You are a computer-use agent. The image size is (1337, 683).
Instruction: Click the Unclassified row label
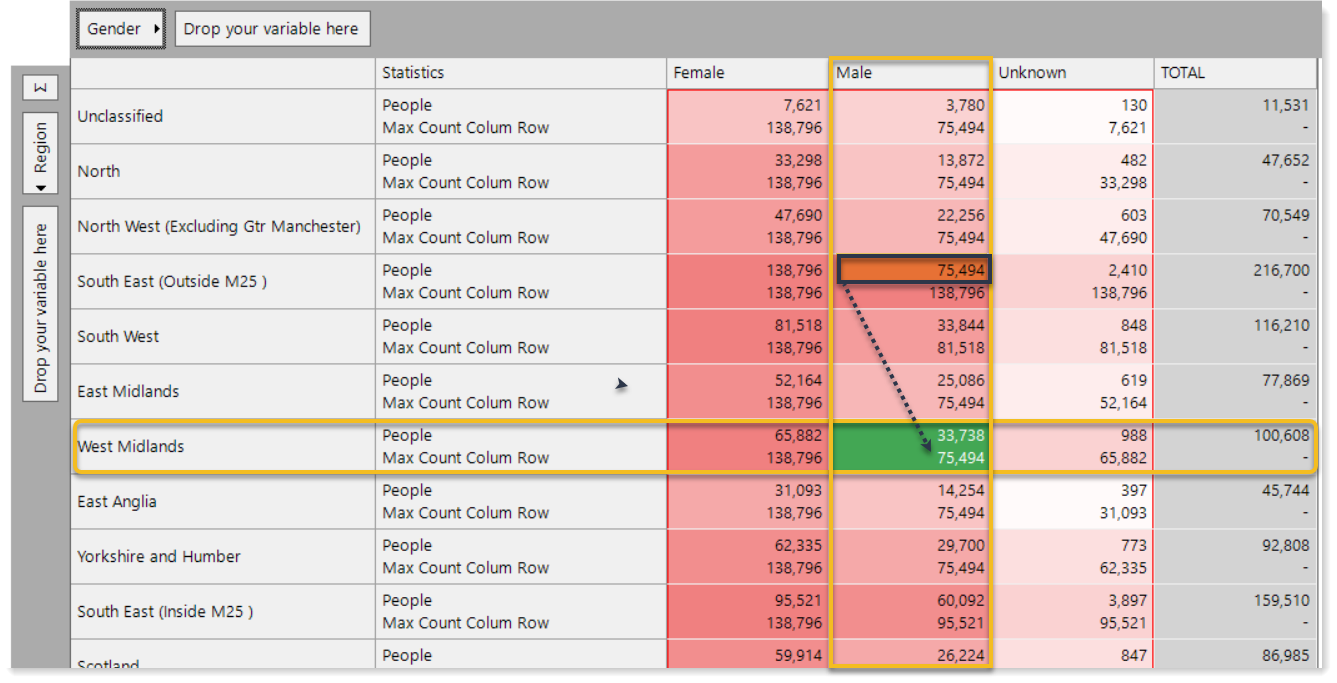pos(120,116)
